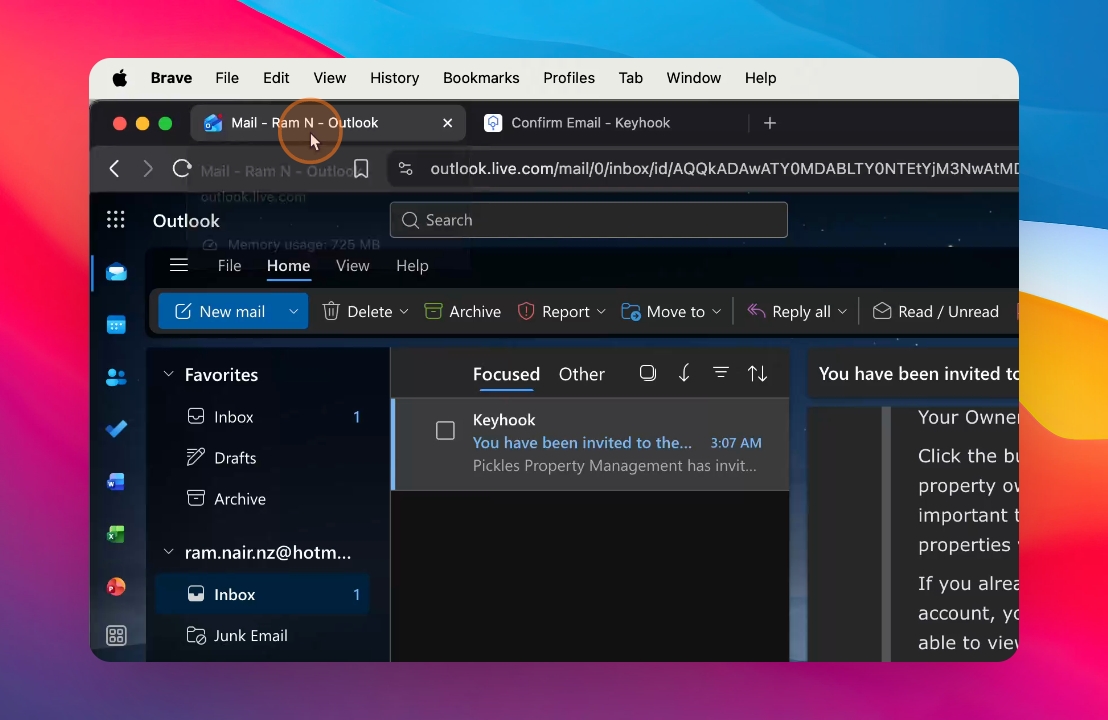Compose a New mail
Viewport: 1108px width, 720px height.
tap(220, 312)
